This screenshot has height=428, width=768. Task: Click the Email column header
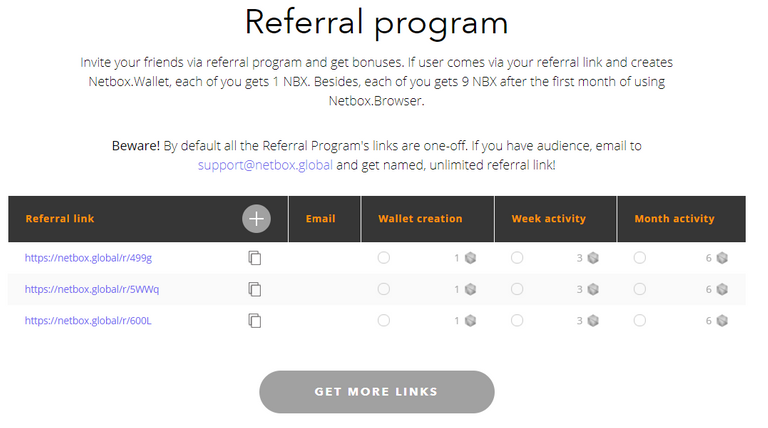pos(320,219)
